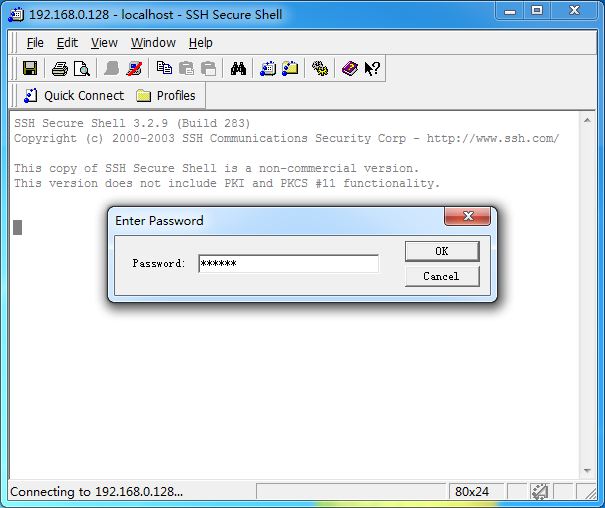Click the Copy icon
Image resolution: width=605 pixels, height=508 pixels.
(x=164, y=68)
